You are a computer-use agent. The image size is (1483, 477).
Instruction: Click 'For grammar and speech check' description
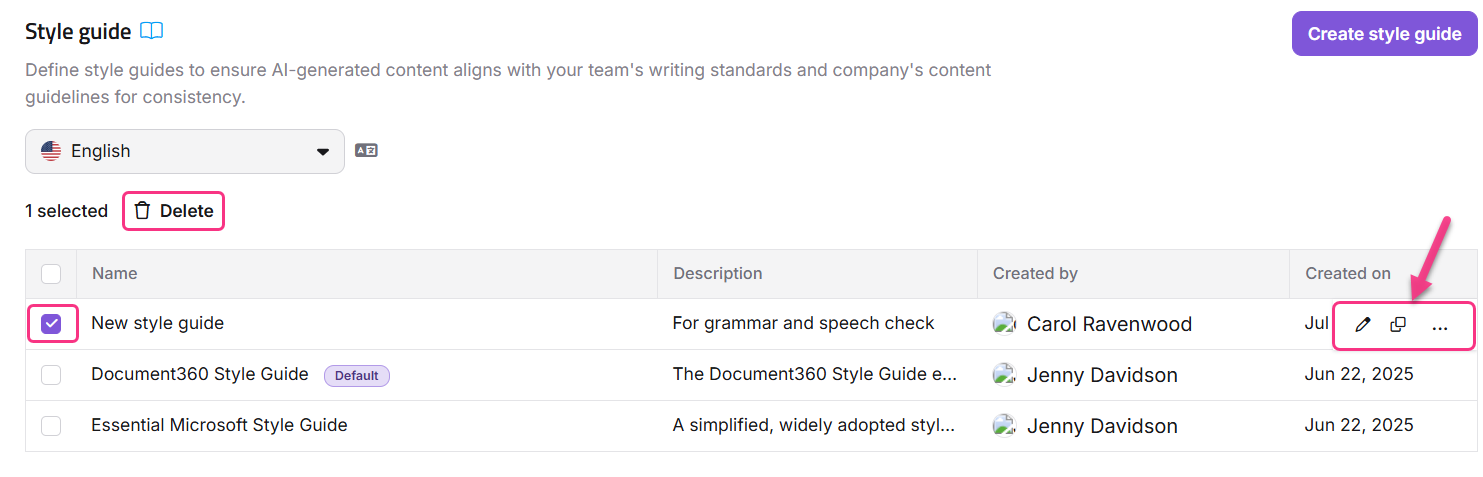tap(803, 323)
